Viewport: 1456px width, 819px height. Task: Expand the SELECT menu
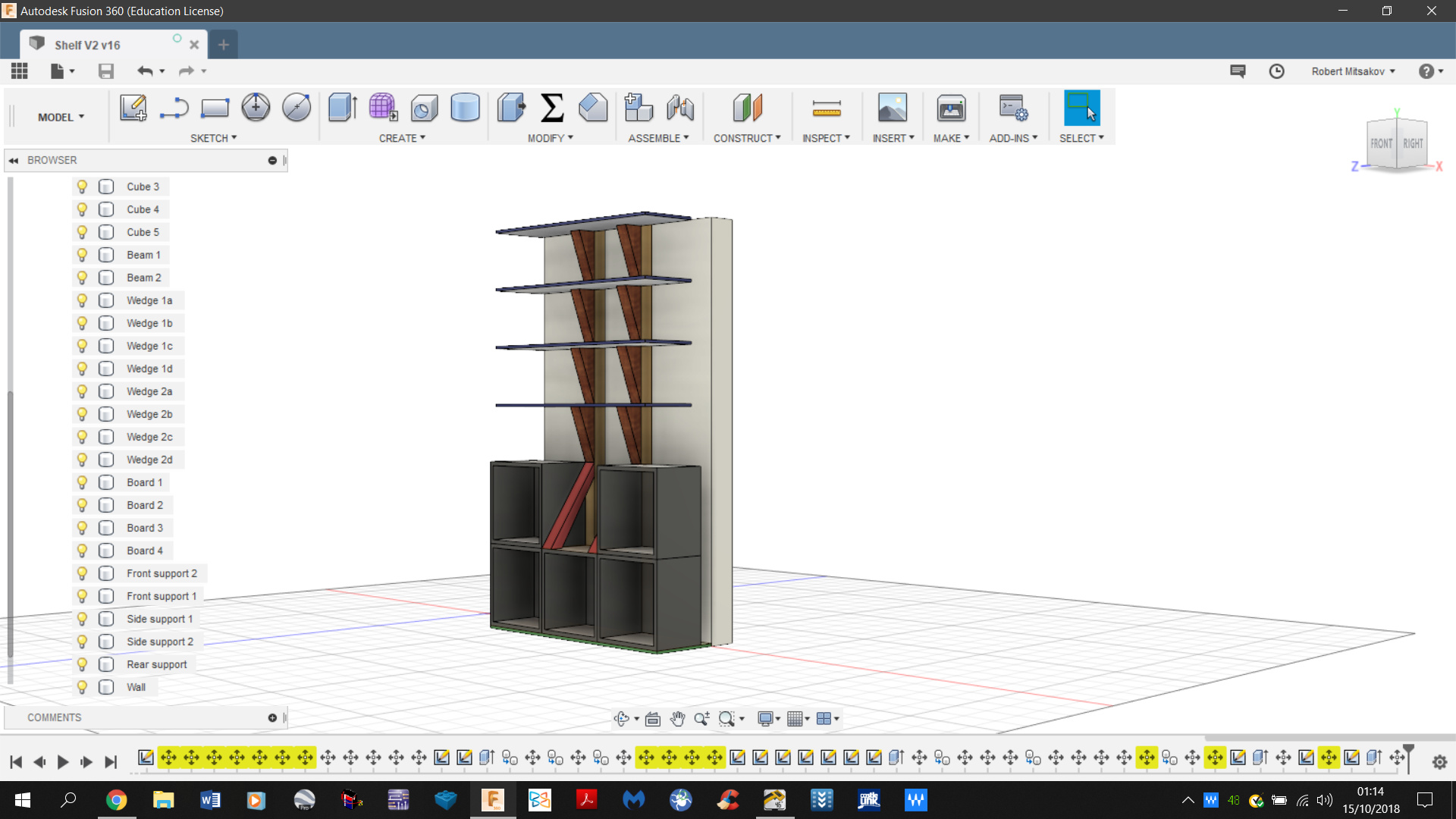click(1081, 138)
